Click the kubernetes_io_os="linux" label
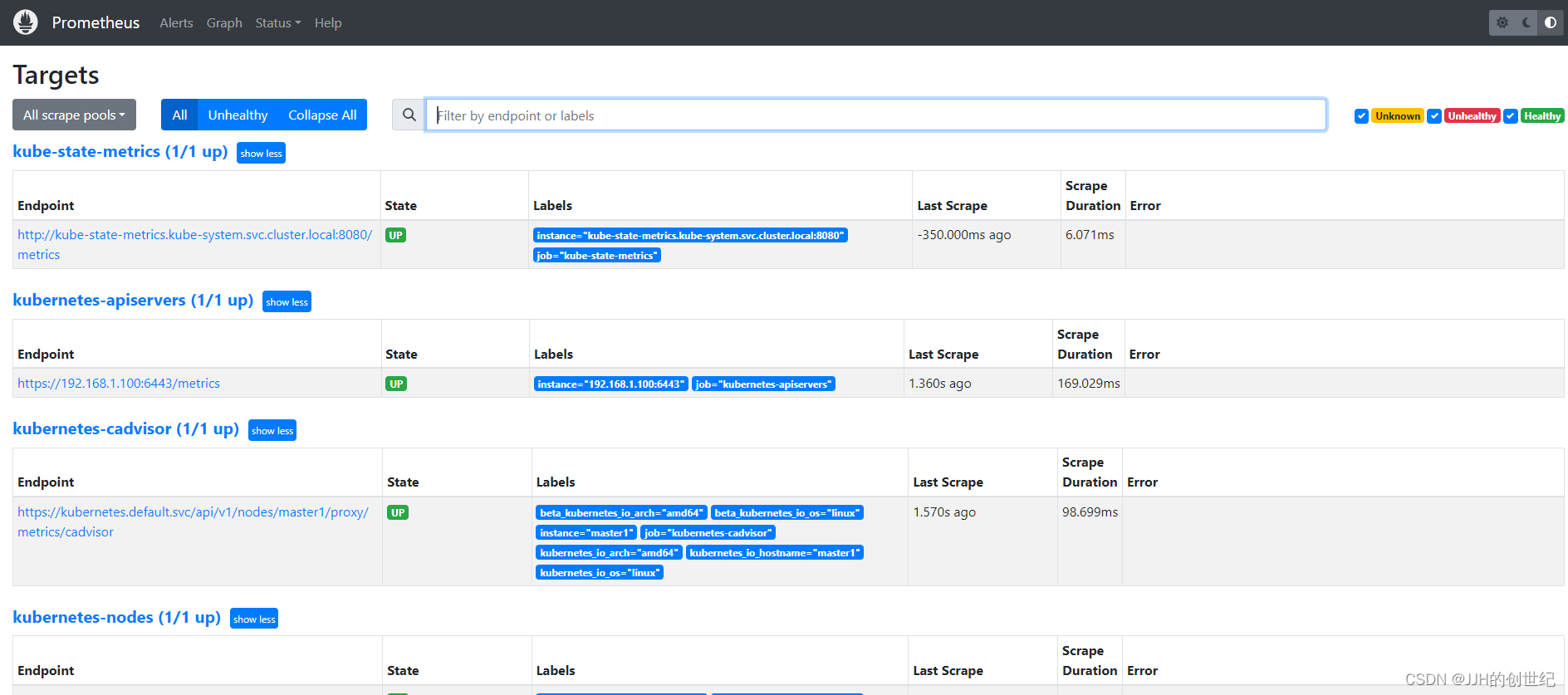The image size is (1568, 695). pos(600,572)
